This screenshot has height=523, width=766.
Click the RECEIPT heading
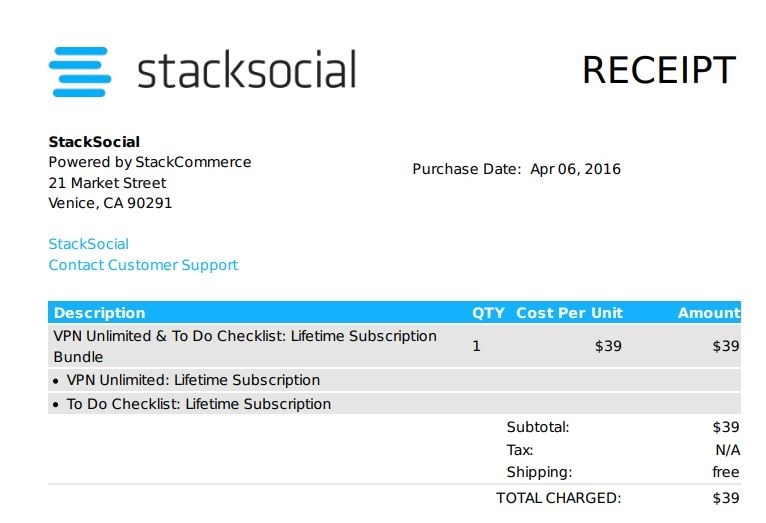[658, 71]
